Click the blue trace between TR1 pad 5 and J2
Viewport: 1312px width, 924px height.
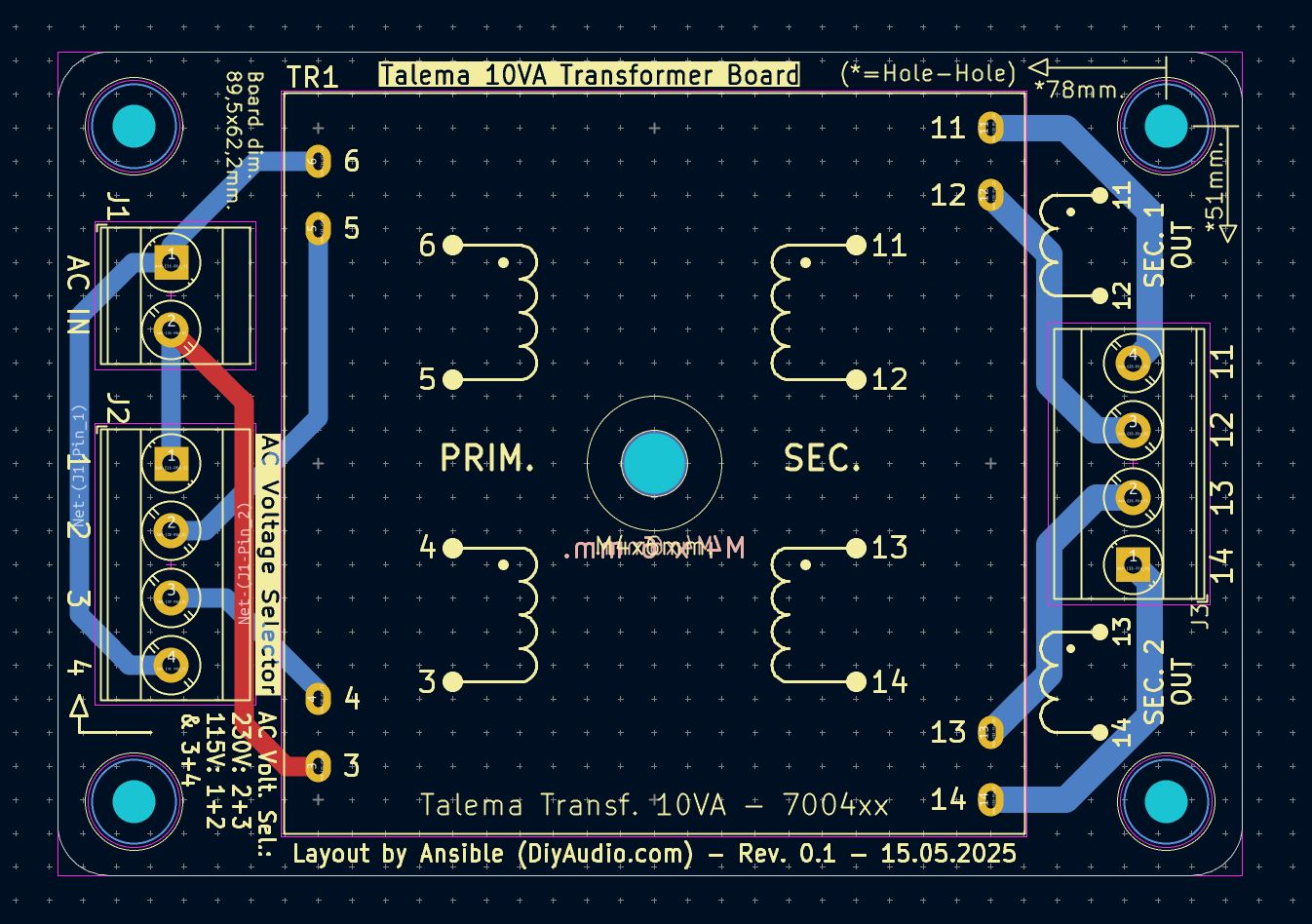coord(319,331)
